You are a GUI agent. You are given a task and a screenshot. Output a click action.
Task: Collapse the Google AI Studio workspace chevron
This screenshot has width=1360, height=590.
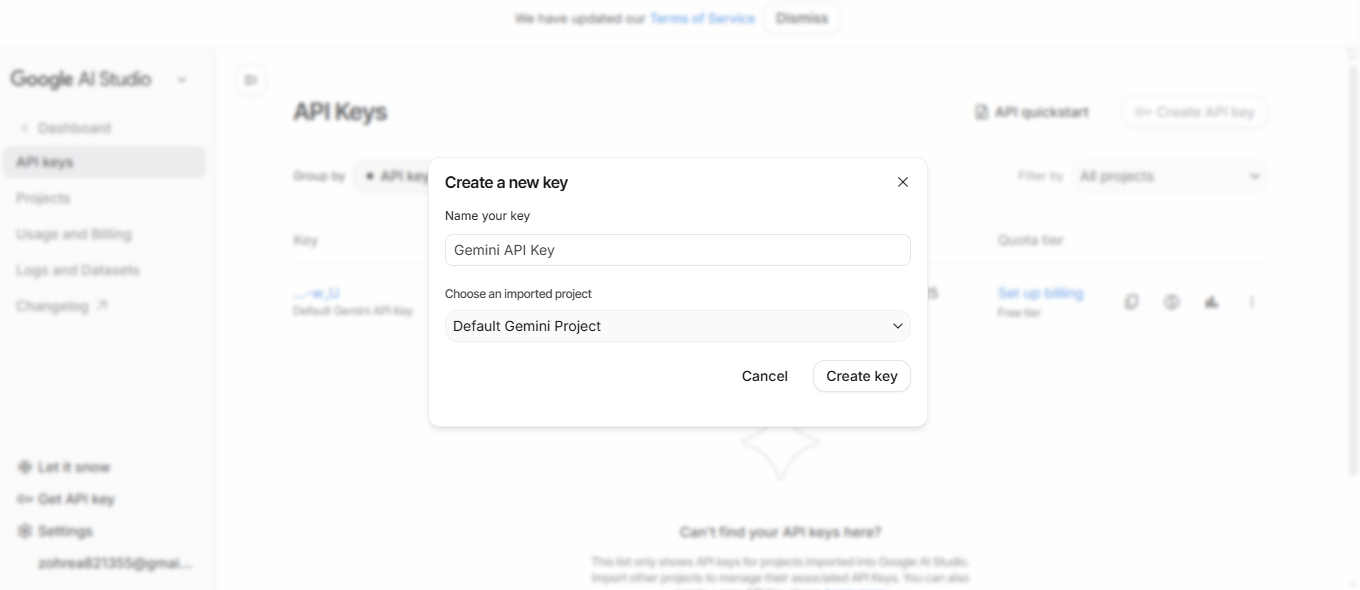[181, 79]
